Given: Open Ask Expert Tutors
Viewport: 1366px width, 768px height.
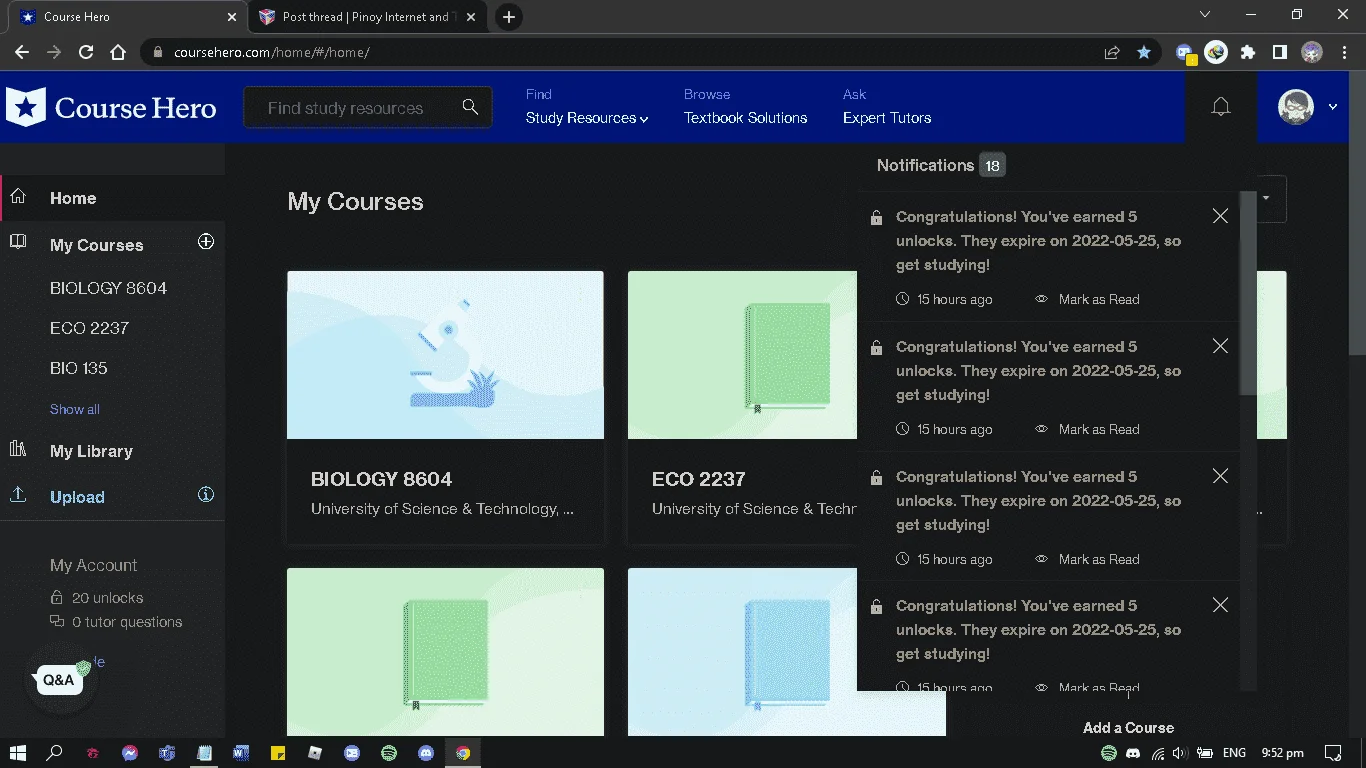Looking at the screenshot, I should pos(887,118).
